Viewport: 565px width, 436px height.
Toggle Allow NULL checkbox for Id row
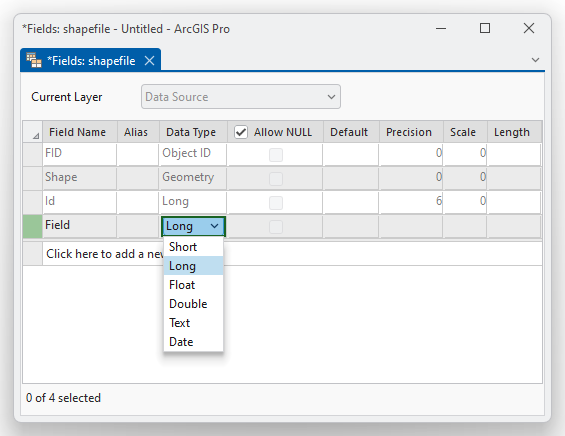click(x=276, y=203)
